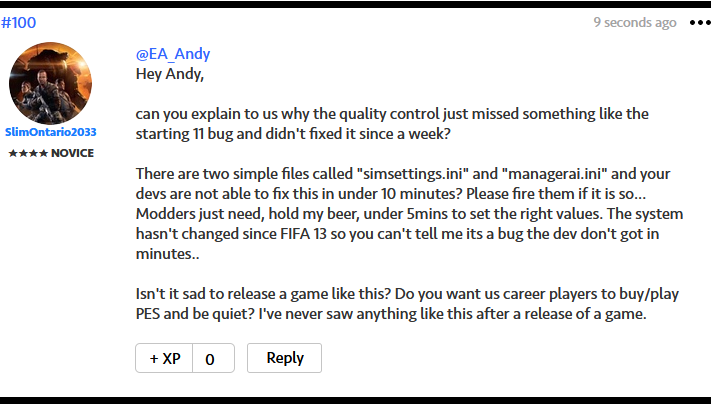713x404 pixels.
Task: Click the '9 seconds ago' timestamp
Action: [634, 22]
